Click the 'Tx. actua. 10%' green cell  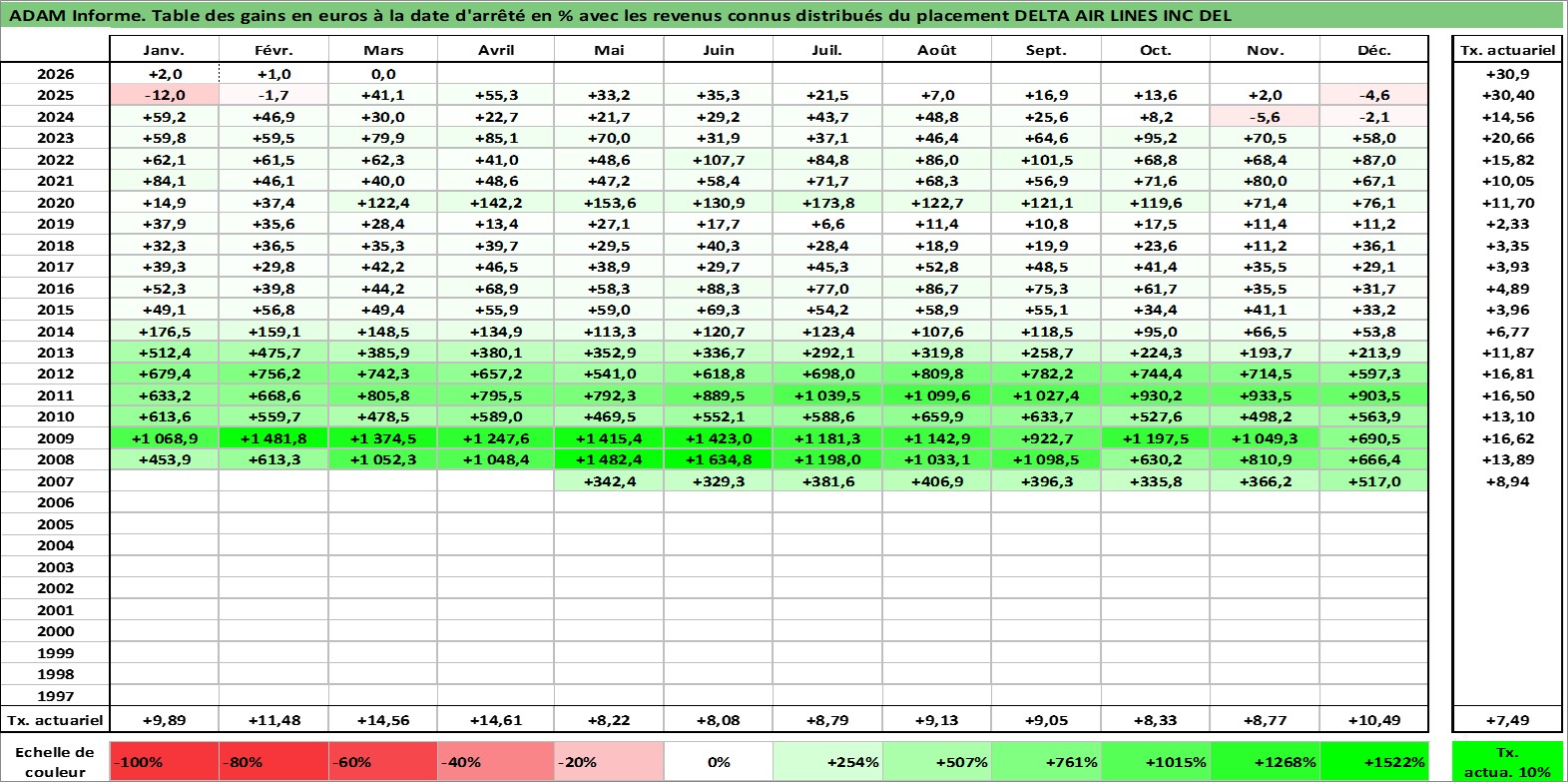[1507, 761]
